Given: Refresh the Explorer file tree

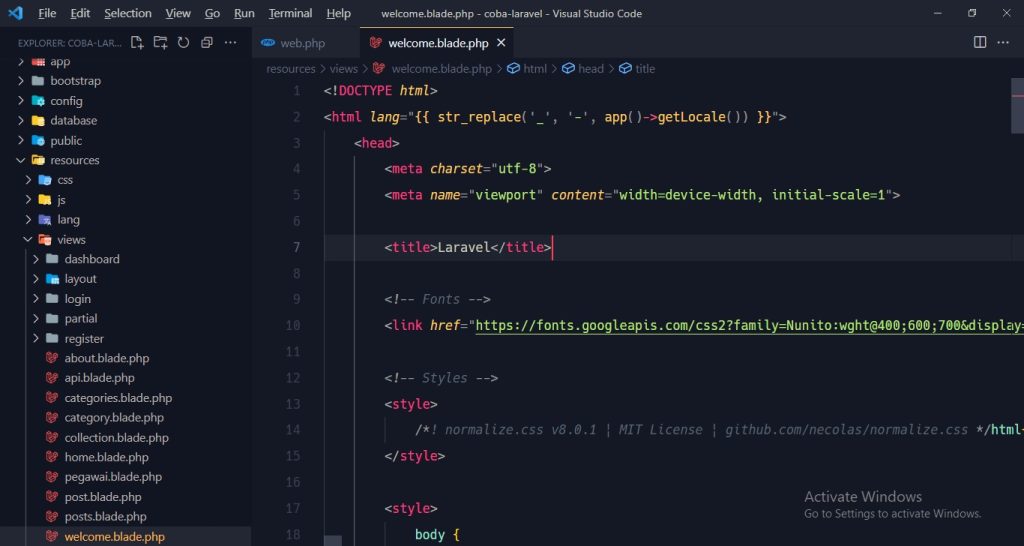Looking at the screenshot, I should pyautogui.click(x=183, y=43).
